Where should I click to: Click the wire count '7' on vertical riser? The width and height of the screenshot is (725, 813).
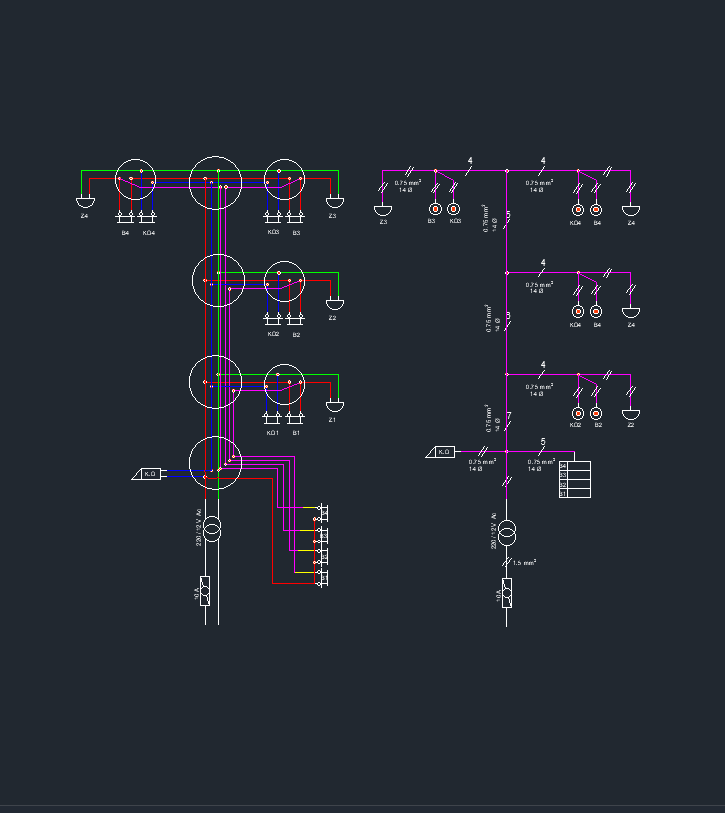coord(509,416)
